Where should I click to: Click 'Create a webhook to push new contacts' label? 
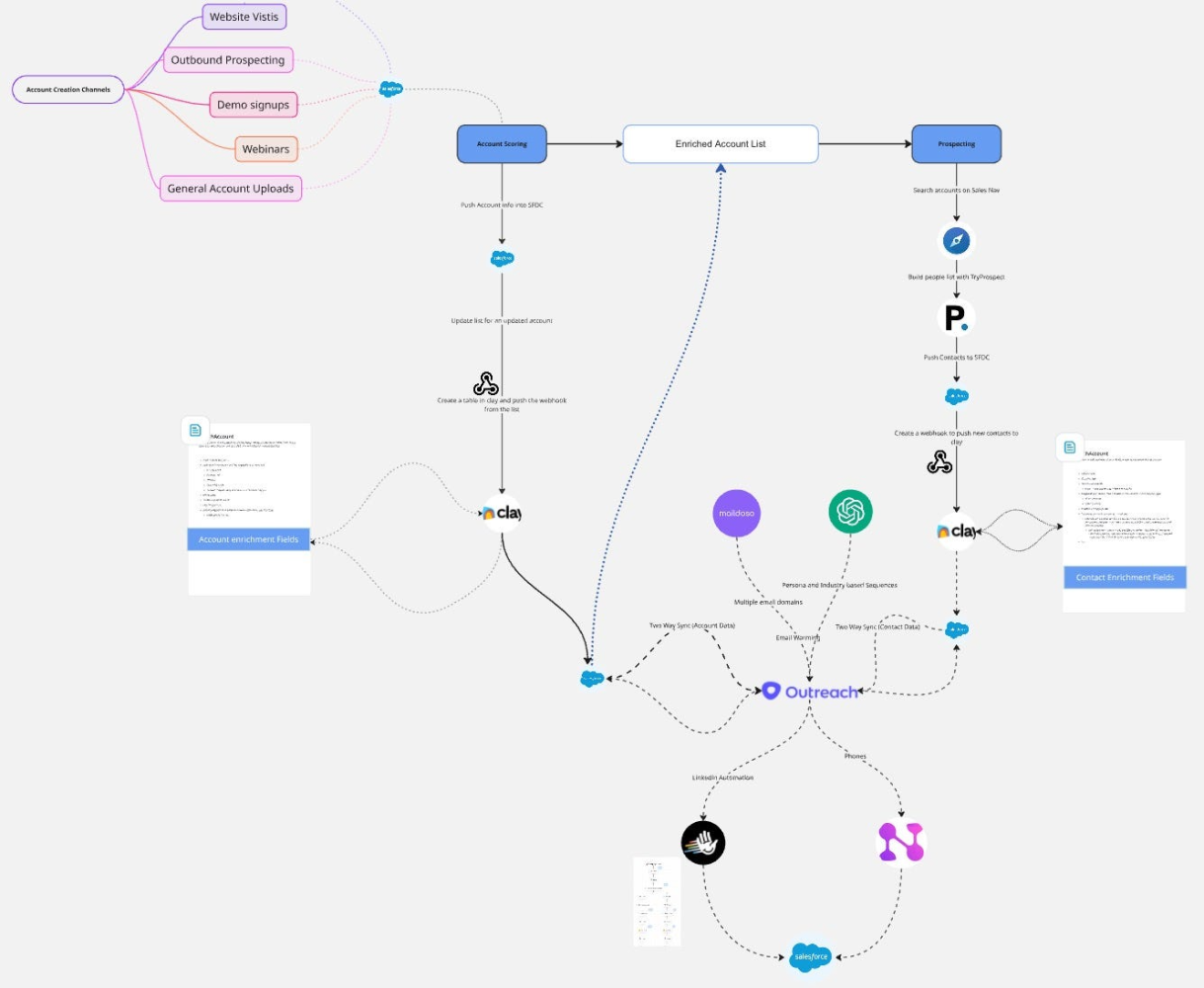point(956,438)
